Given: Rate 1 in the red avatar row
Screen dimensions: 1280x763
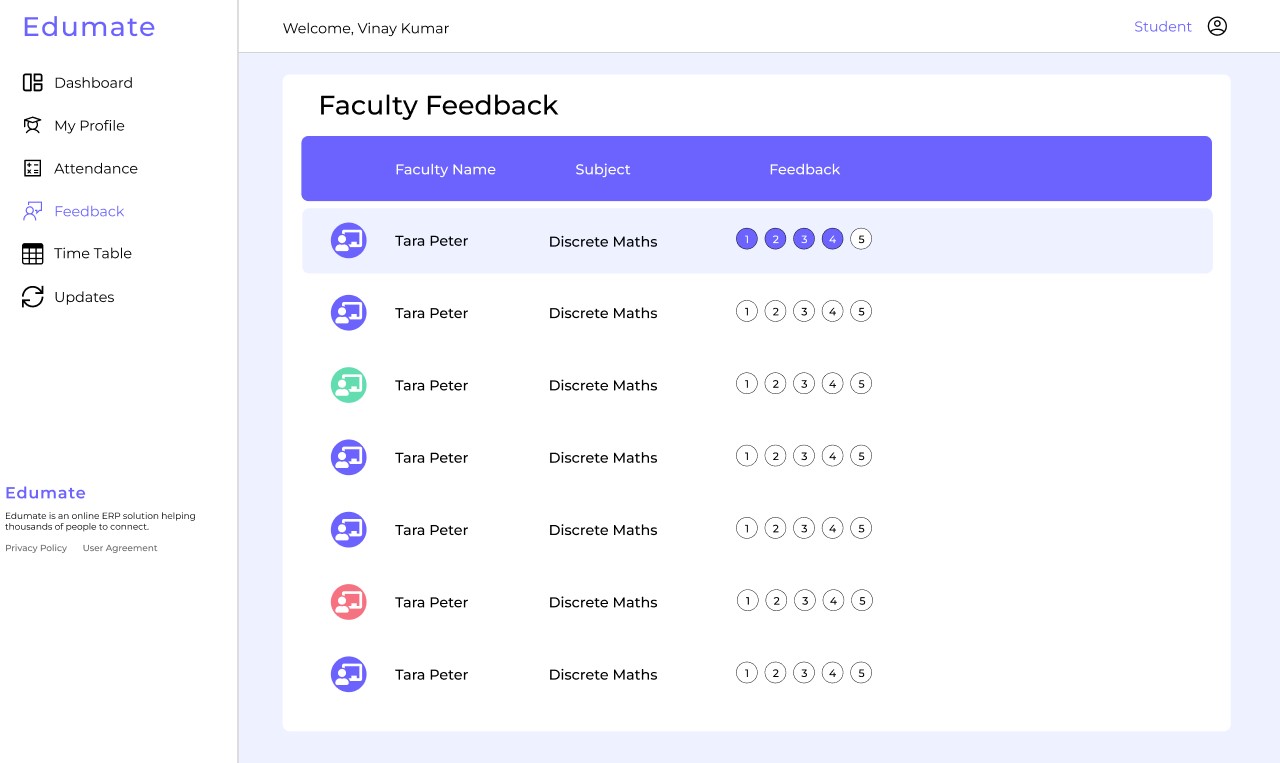Looking at the screenshot, I should coord(748,600).
